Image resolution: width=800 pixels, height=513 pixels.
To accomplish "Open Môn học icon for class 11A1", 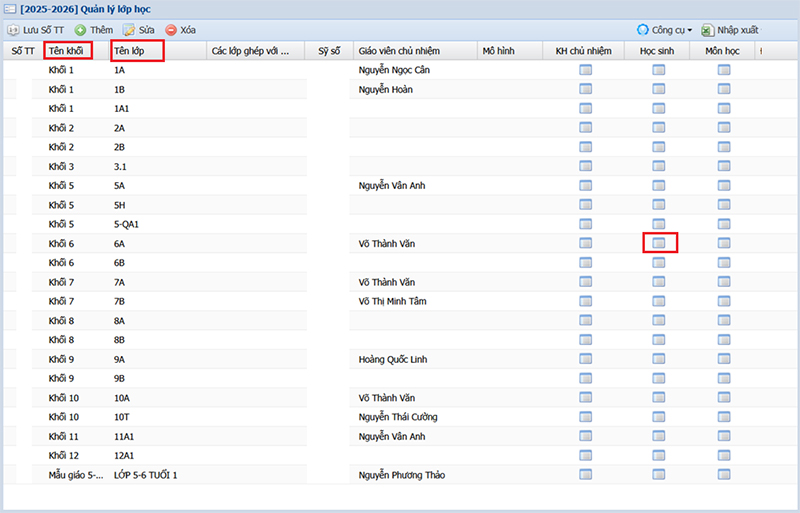I will [x=724, y=436].
